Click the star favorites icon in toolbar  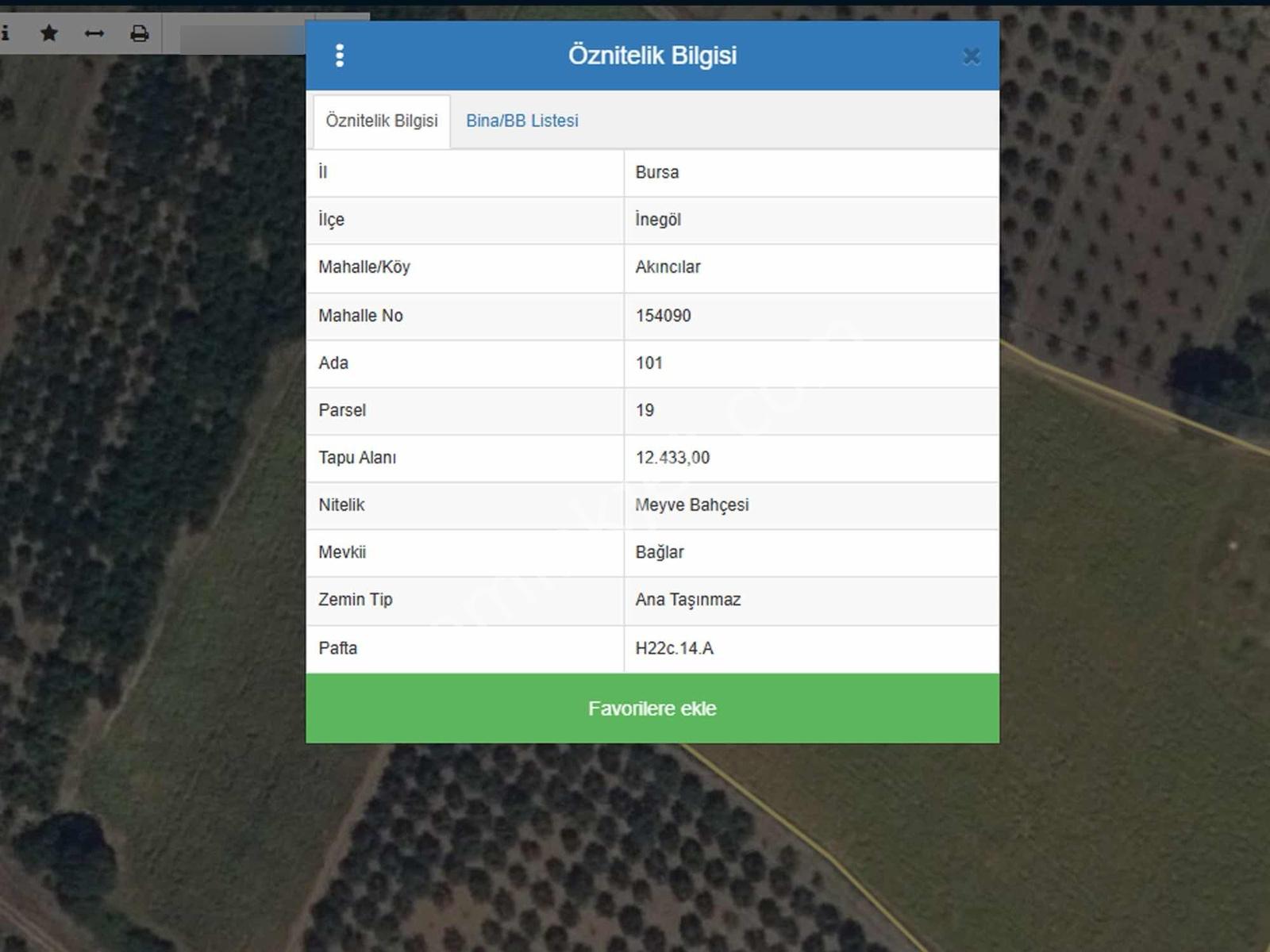pyautogui.click(x=49, y=33)
